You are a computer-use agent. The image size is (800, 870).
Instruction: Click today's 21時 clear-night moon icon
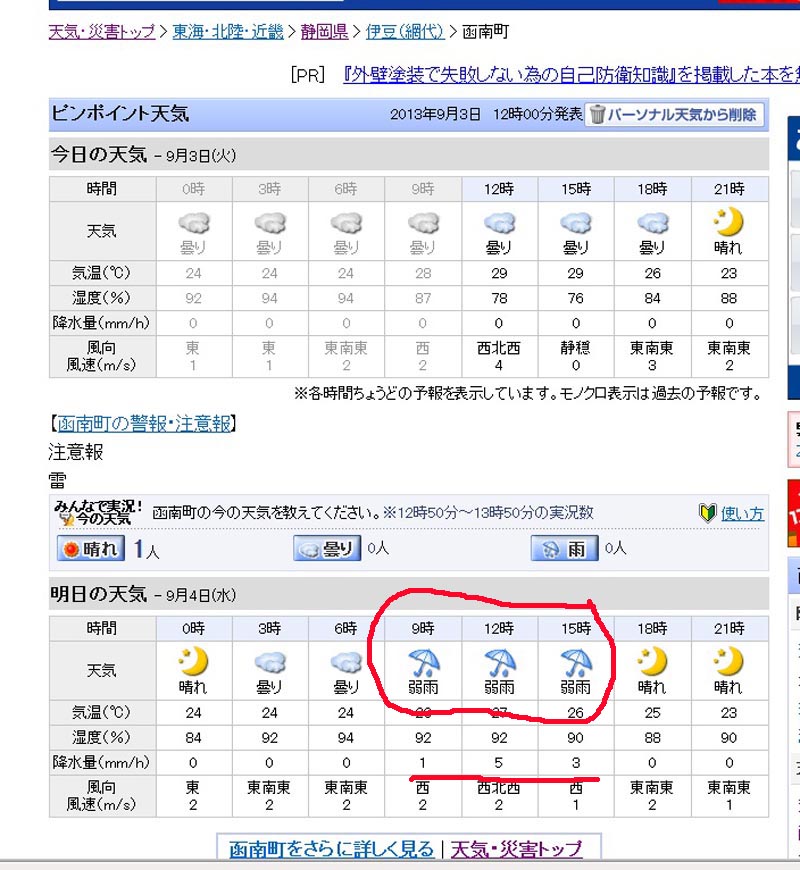[729, 221]
